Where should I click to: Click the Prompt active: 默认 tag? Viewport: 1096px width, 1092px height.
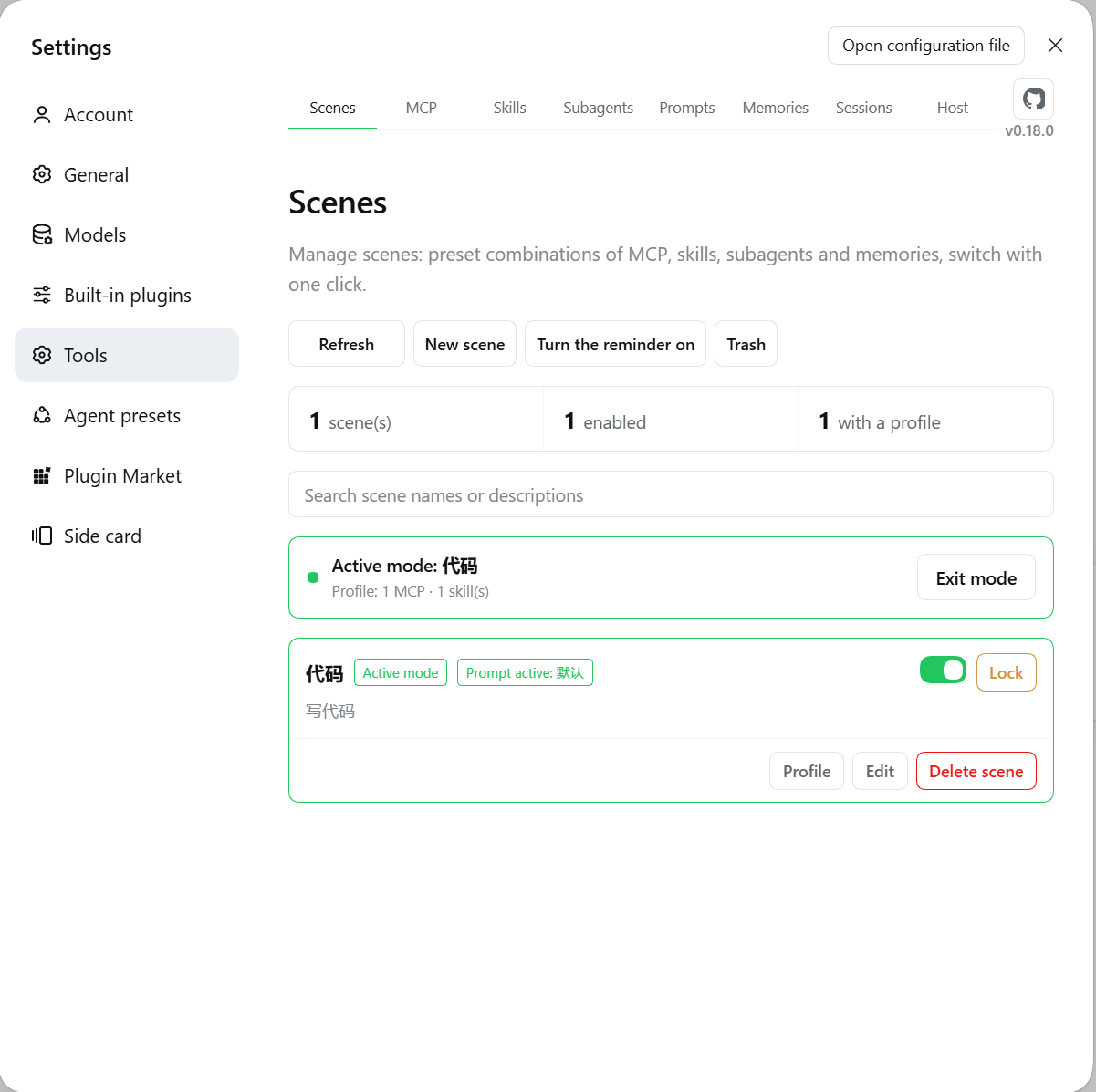[x=525, y=672]
